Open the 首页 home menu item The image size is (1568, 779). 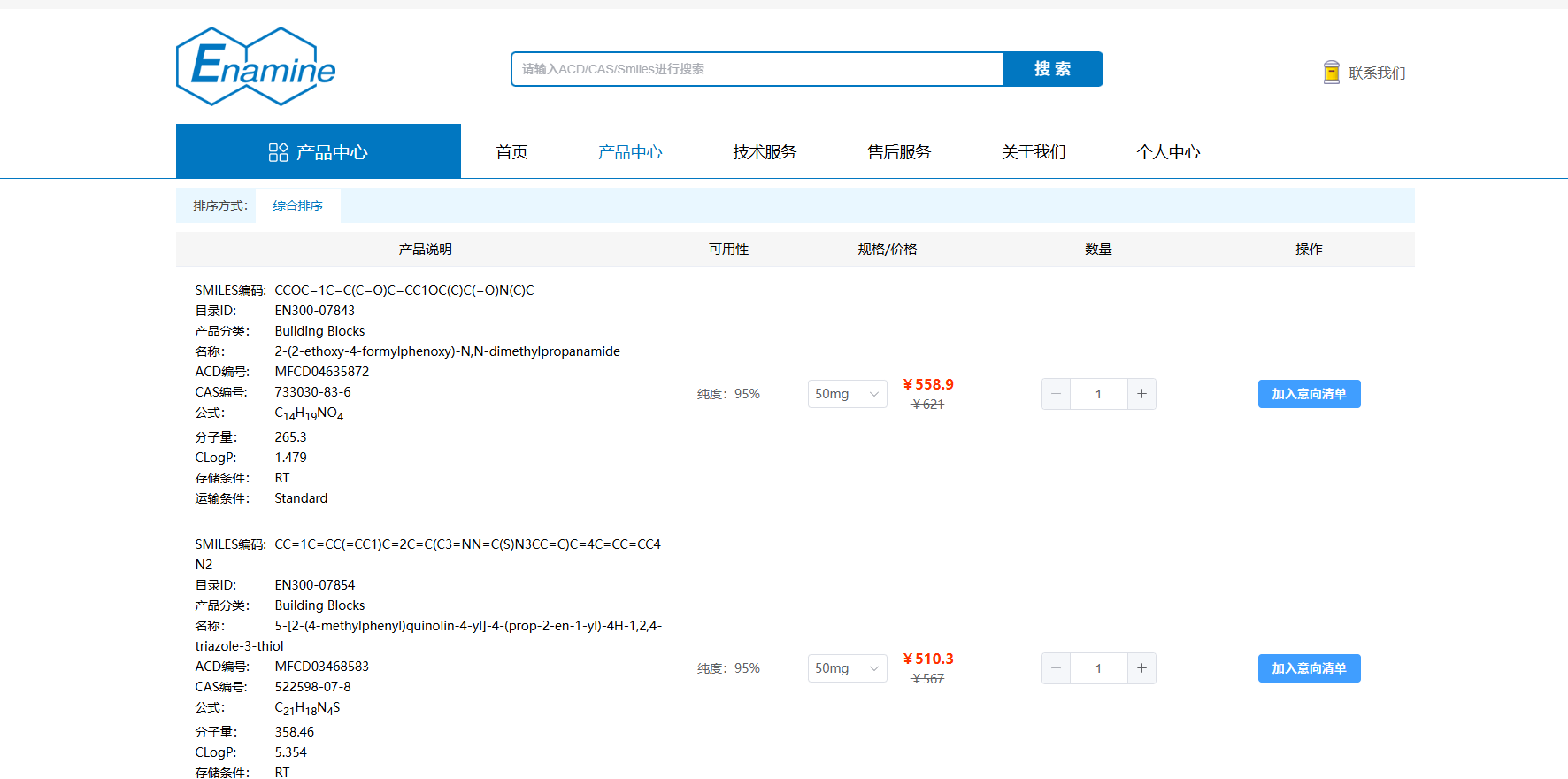coord(511,152)
